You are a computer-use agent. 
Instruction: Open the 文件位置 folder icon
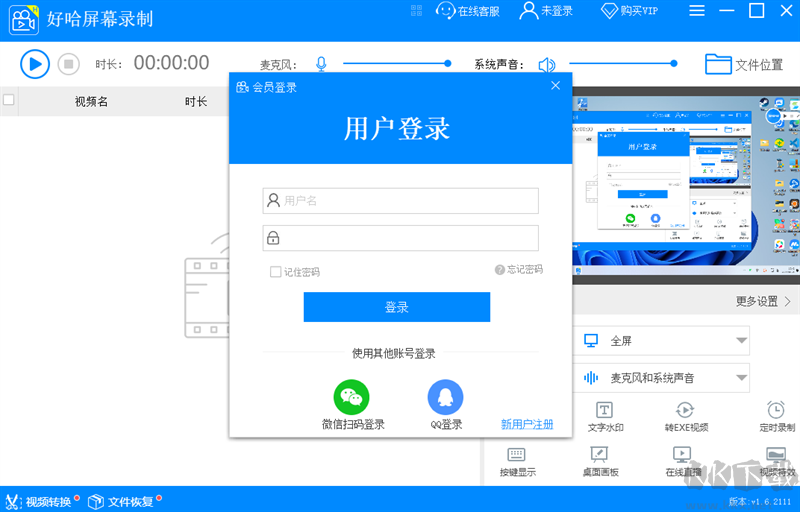coord(718,64)
